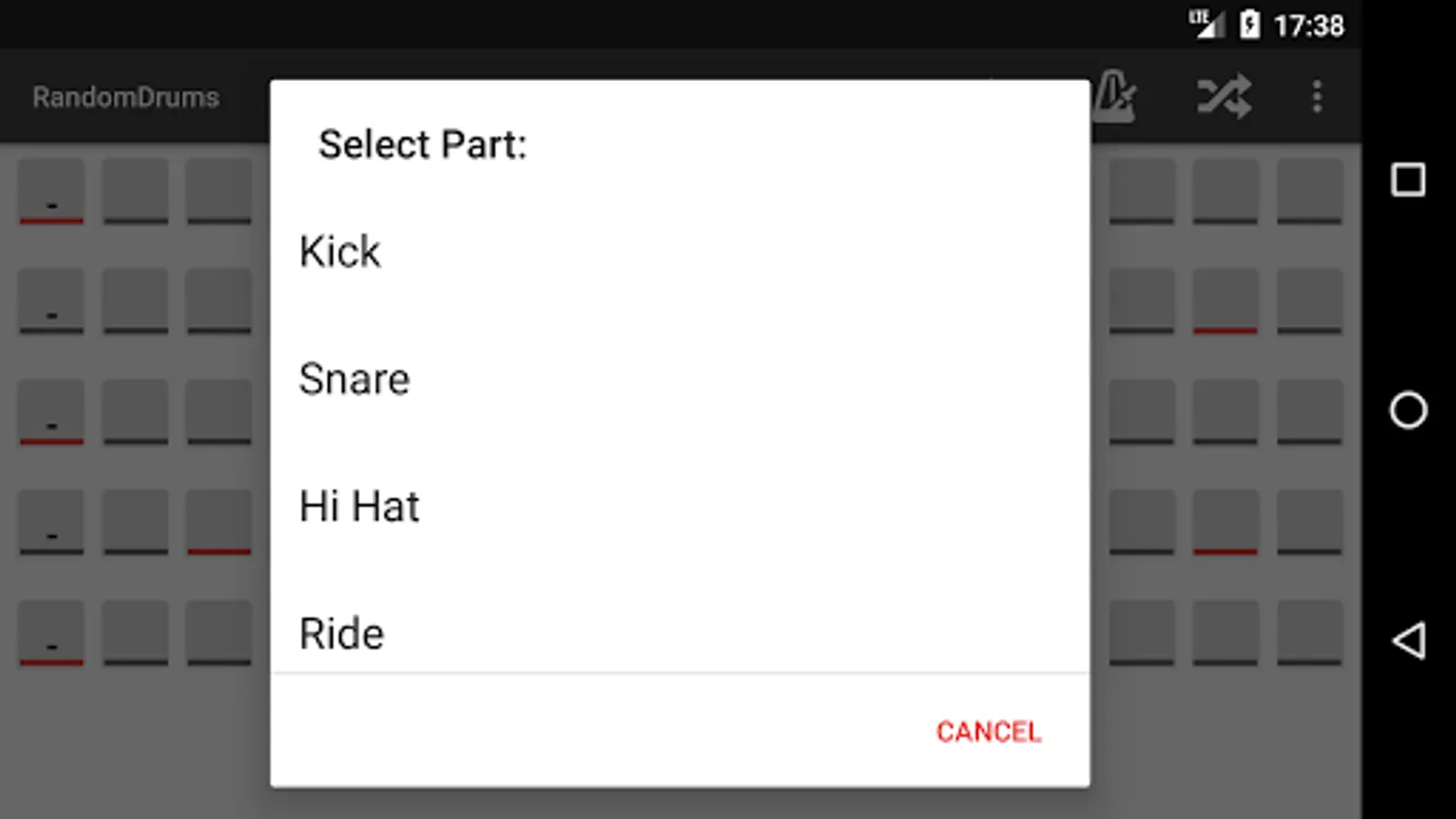
Task: Select Snare from the part list
Action: [x=354, y=379]
